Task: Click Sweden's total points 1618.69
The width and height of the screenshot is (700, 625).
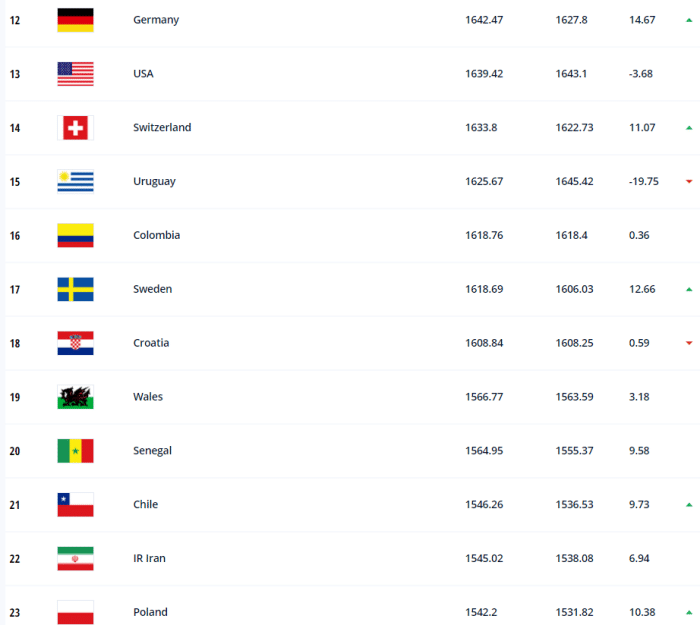Action: click(x=485, y=290)
